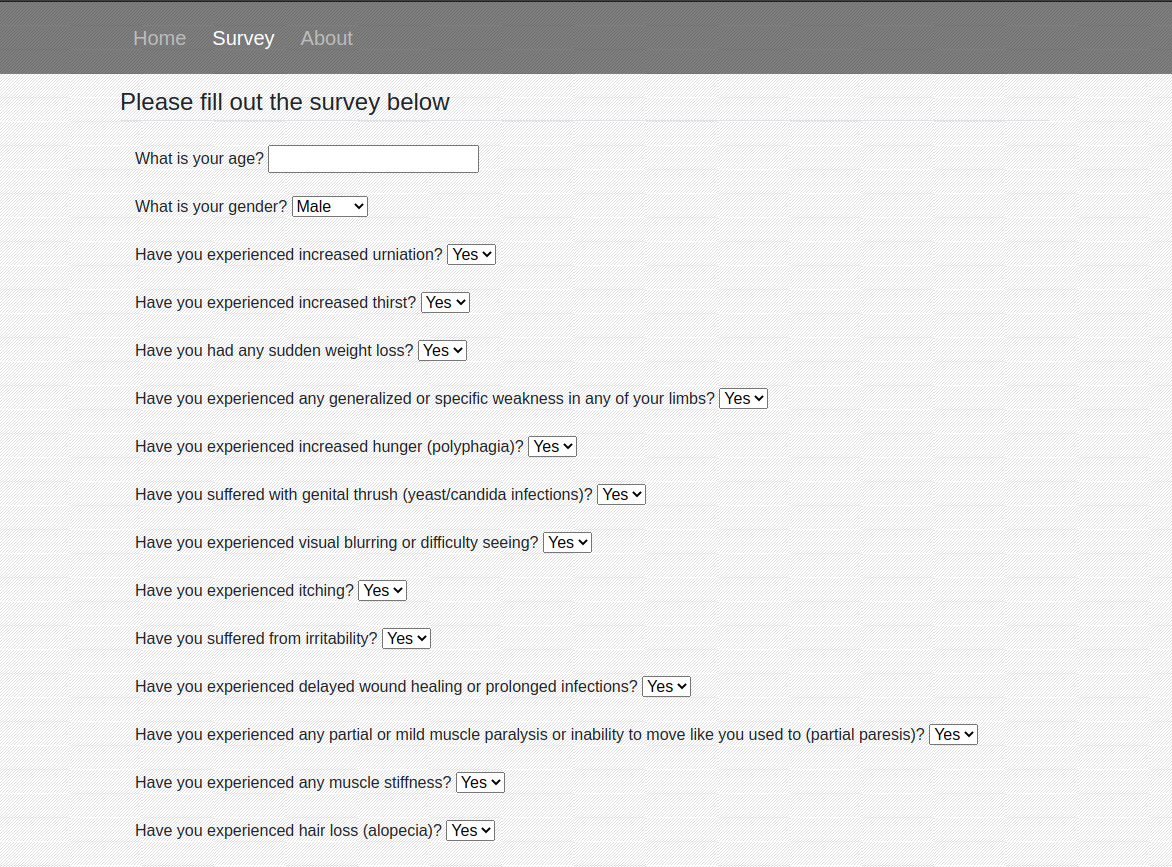Expand the hair loss alopecia dropdown

471,830
